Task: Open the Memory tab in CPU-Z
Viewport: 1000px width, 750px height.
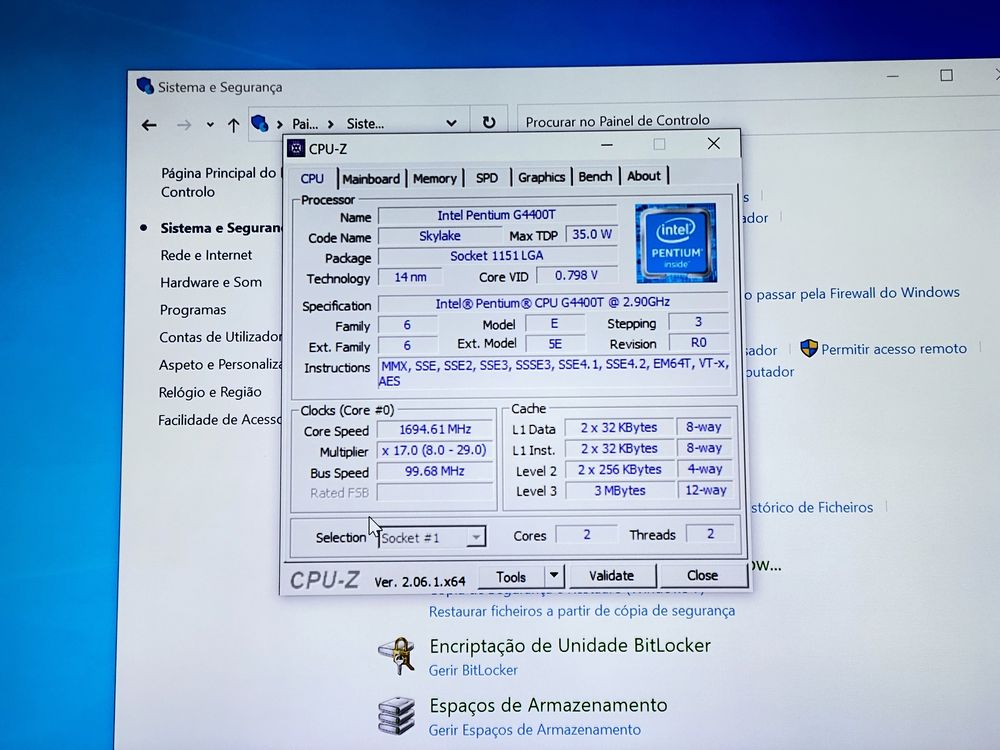Action: pyautogui.click(x=434, y=178)
